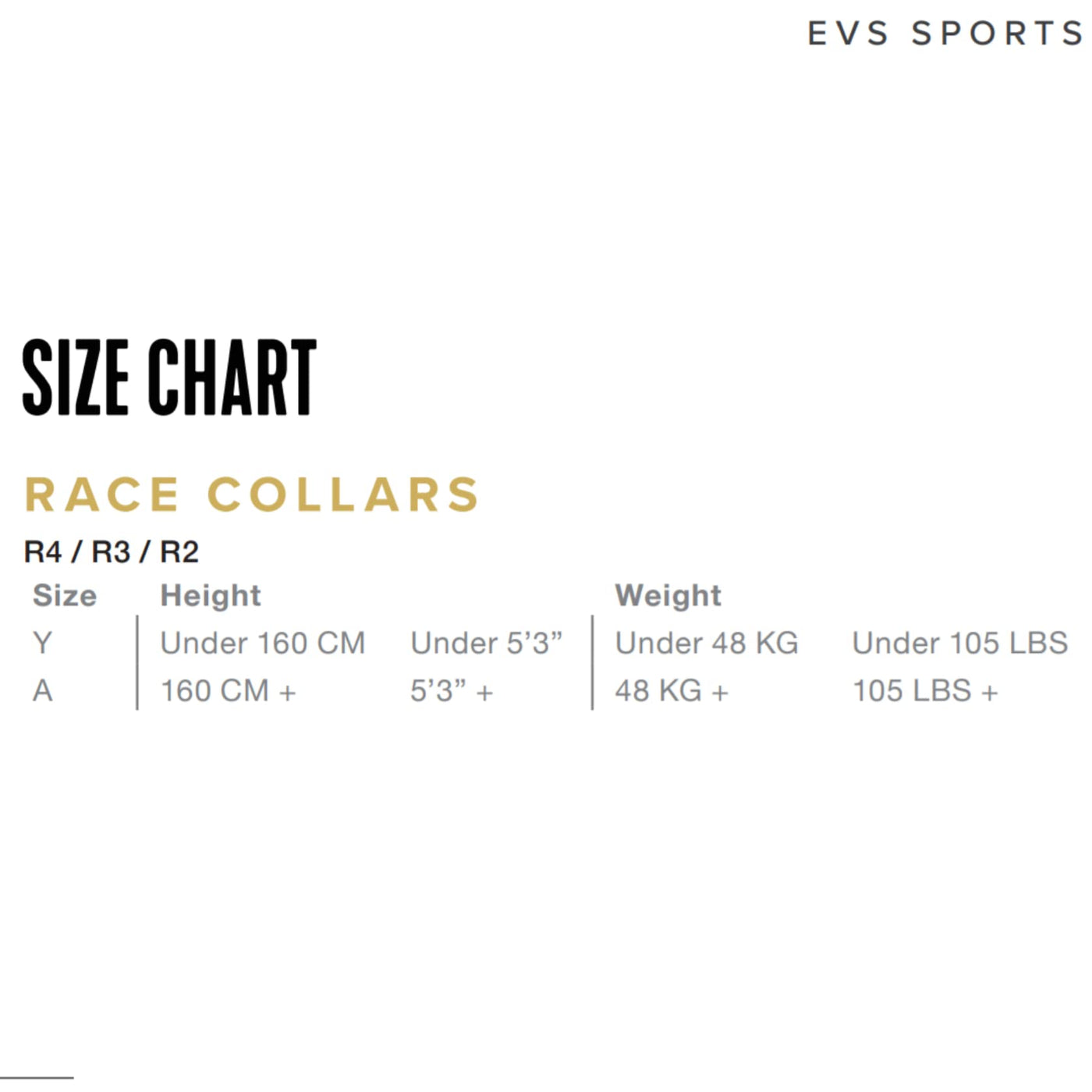Click the EVS SPORTS brand text
1092x1092 pixels.
[945, 34]
